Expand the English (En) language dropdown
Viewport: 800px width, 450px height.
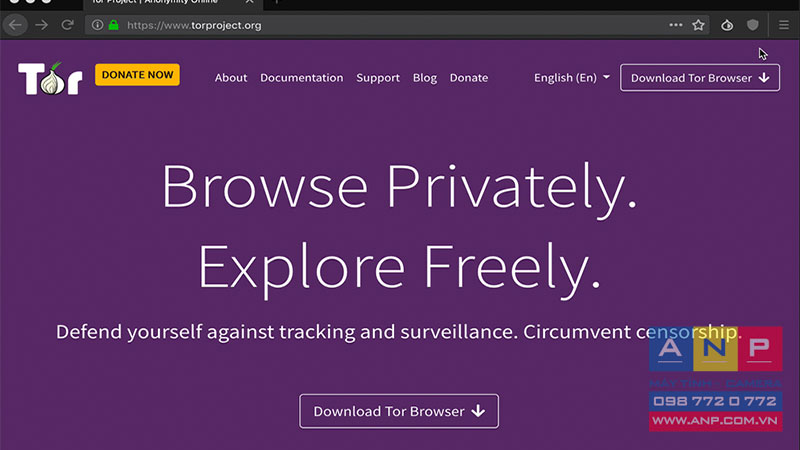[x=571, y=78]
